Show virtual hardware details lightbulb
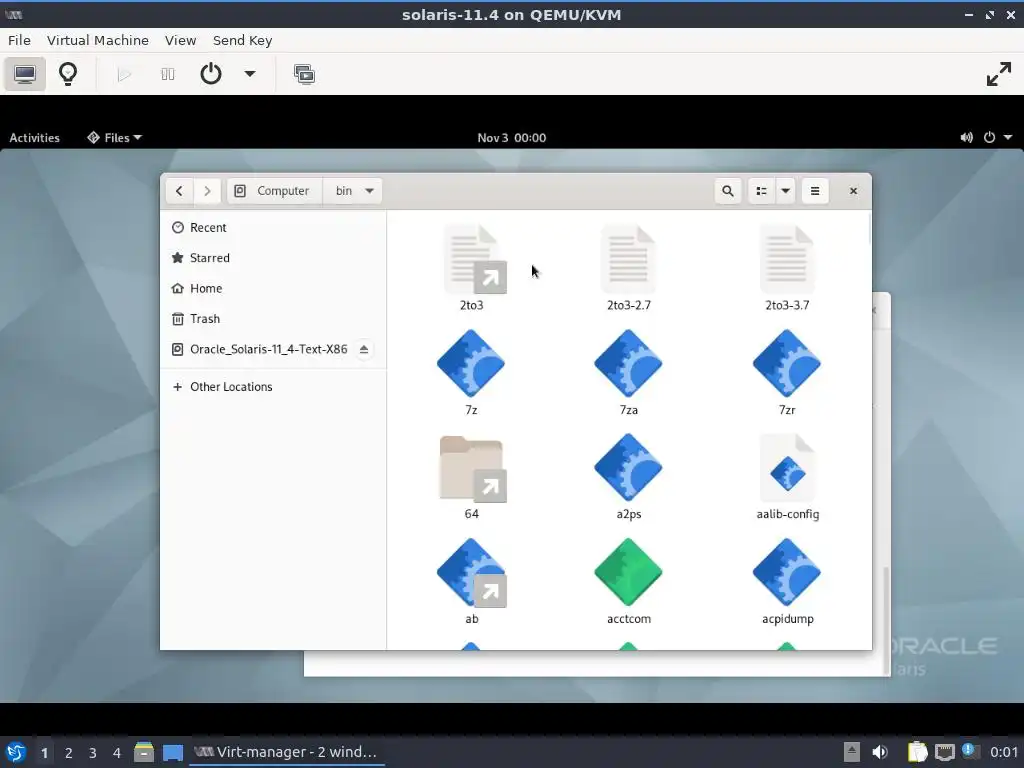The image size is (1024, 768). tap(68, 74)
